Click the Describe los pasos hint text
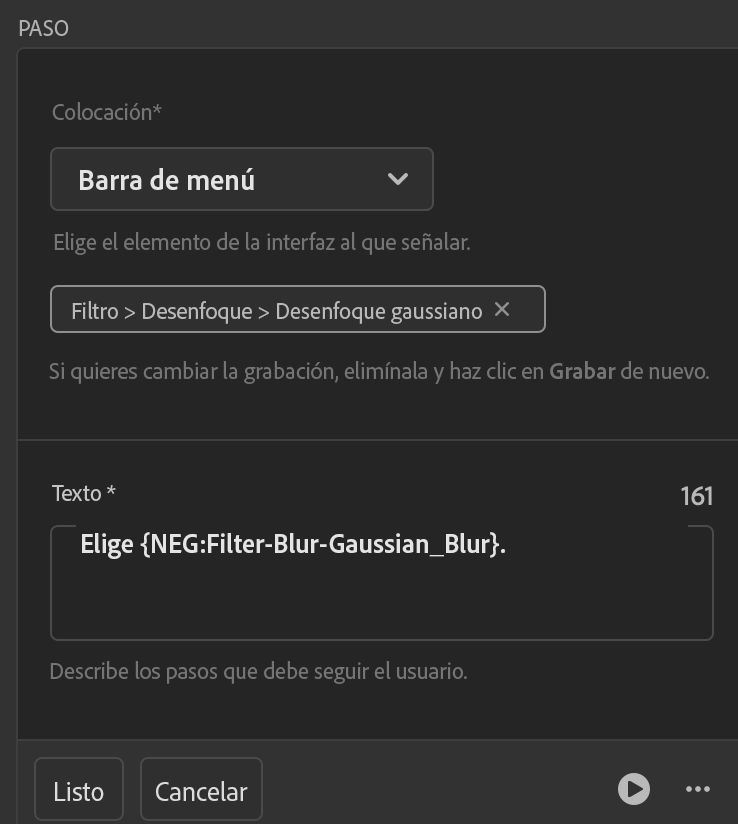 (x=258, y=671)
